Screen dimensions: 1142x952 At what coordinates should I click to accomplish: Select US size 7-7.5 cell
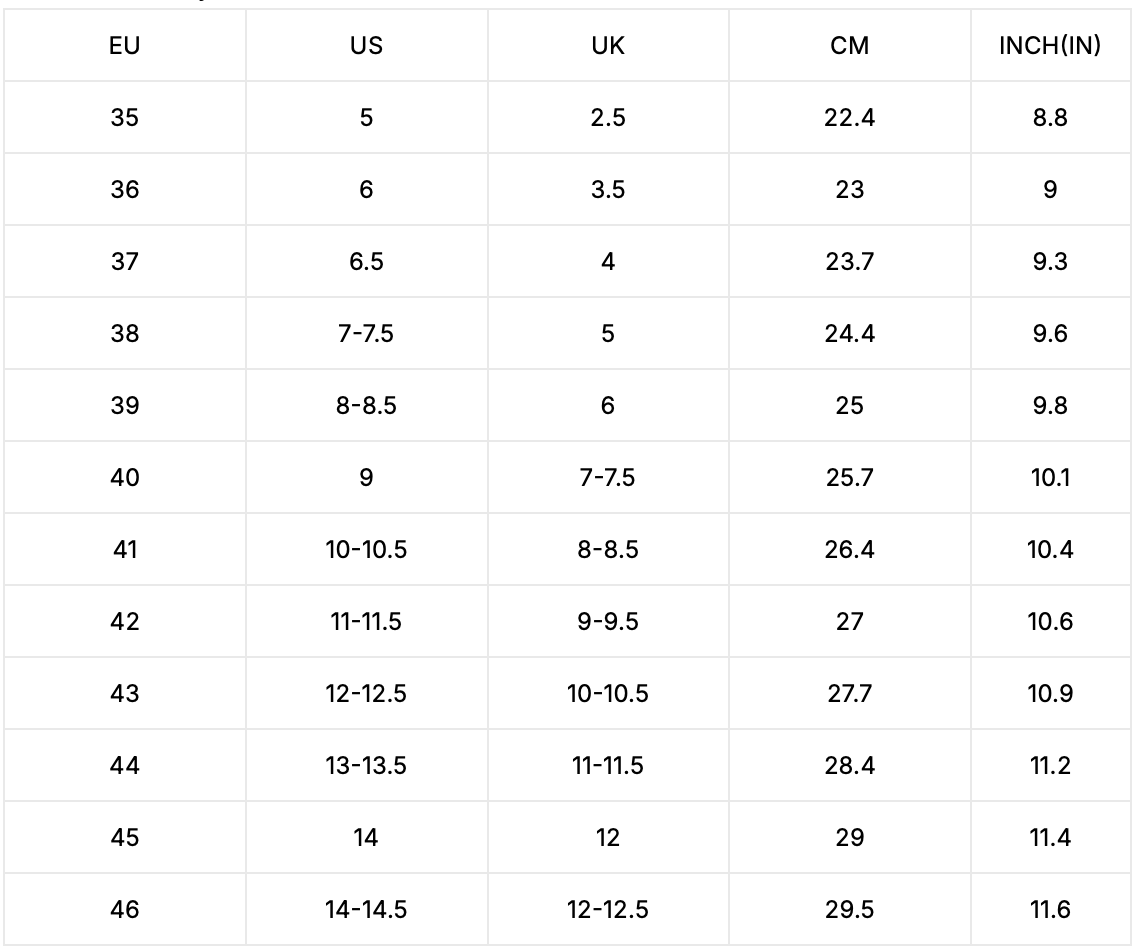pos(366,333)
